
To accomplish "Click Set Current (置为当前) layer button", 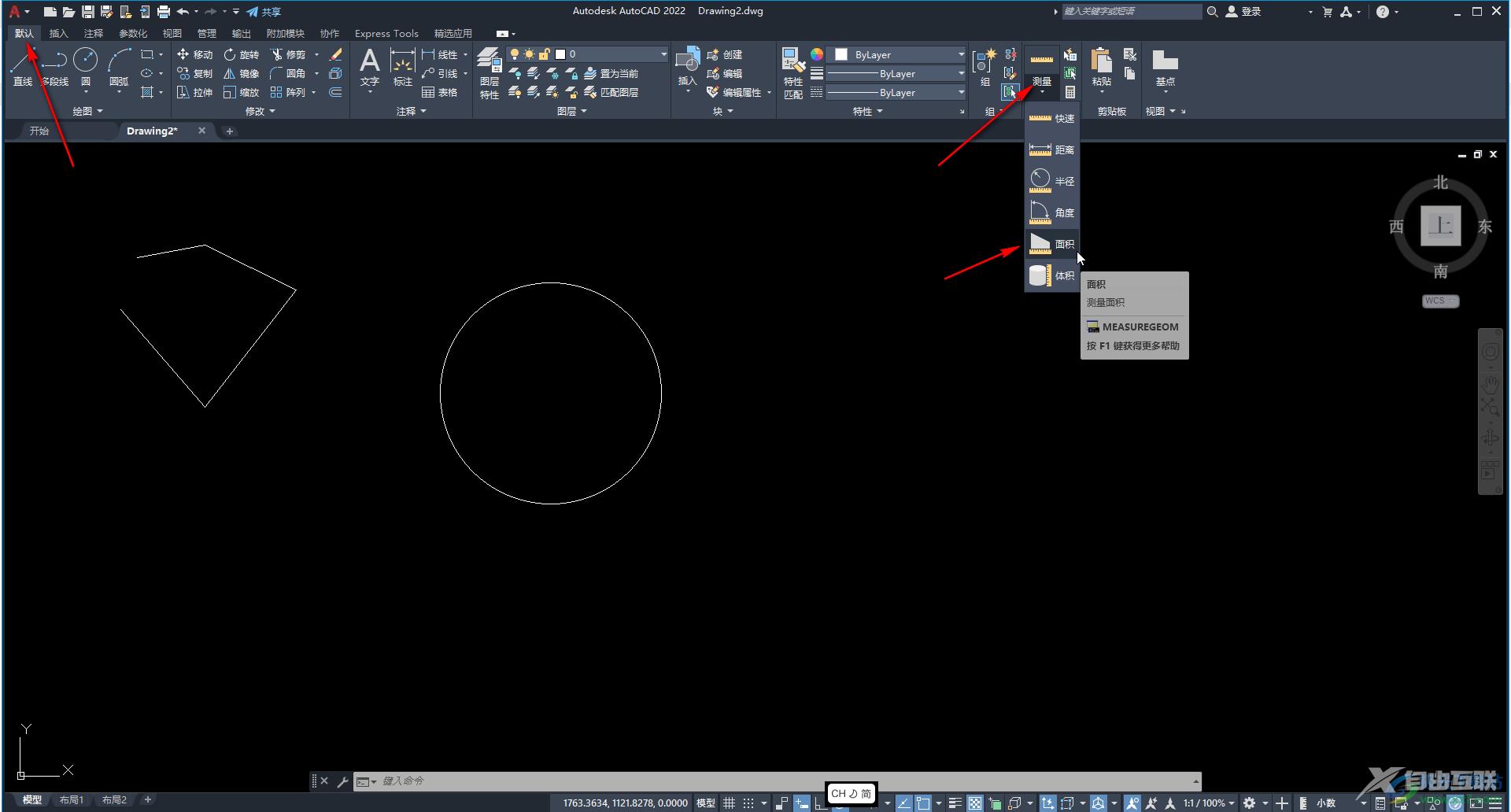I will tap(611, 73).
